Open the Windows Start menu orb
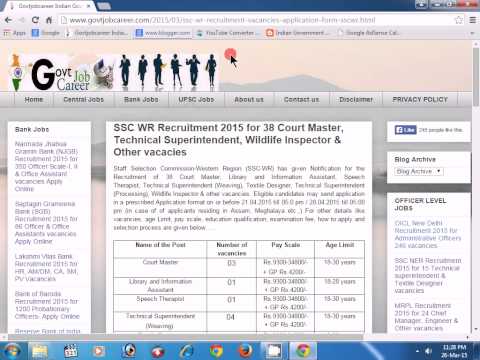Viewport: 480px width, 360px height. click(11, 351)
